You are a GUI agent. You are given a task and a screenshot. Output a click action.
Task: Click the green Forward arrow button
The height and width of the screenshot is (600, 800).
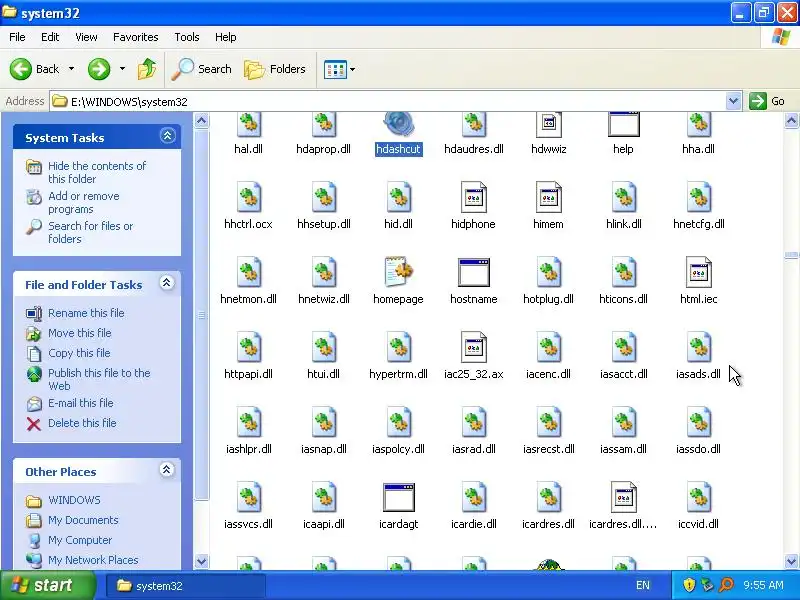tap(98, 69)
